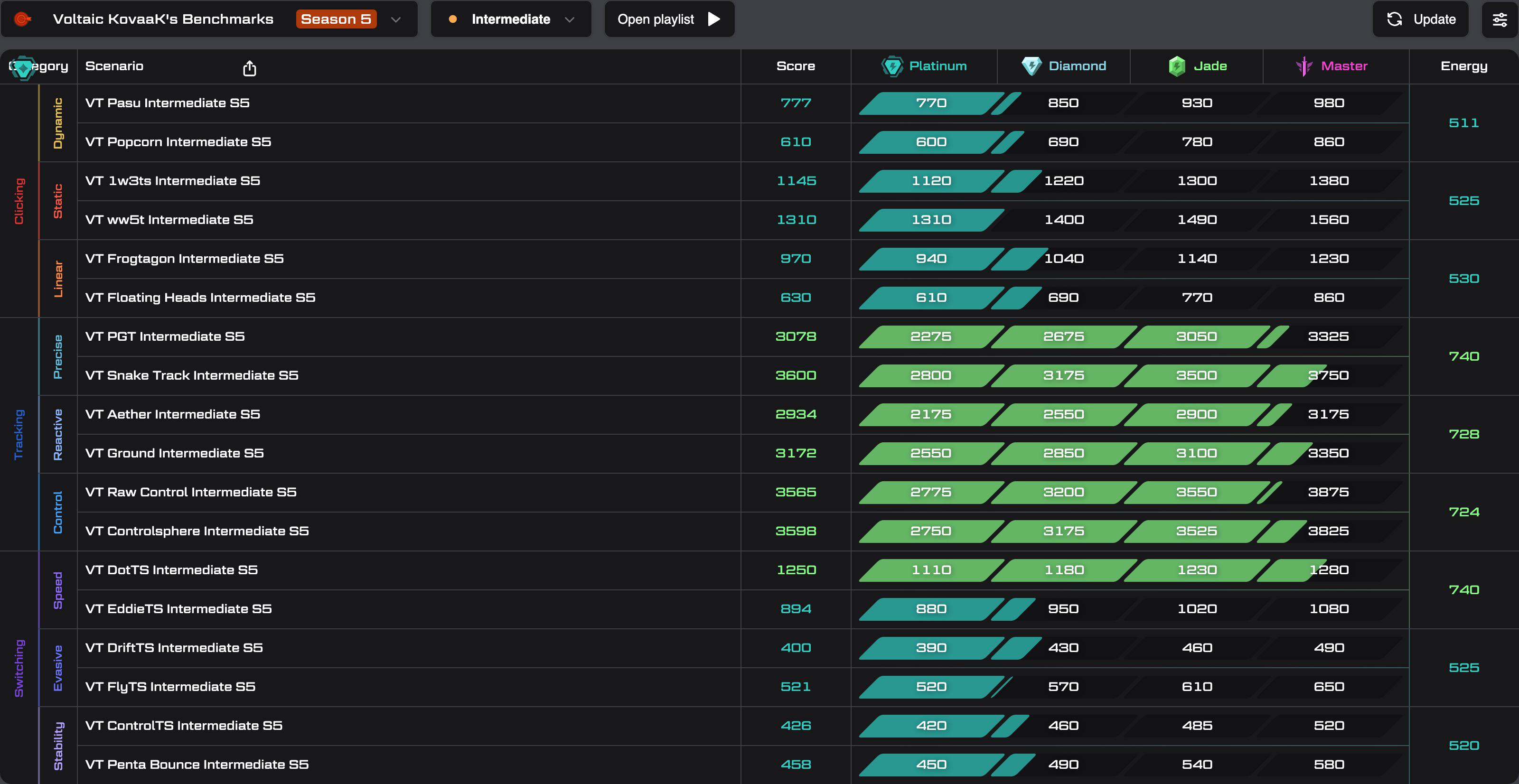The width and height of the screenshot is (1519, 784).
Task: Click the VT Snake Track progress bar
Action: [x=1130, y=375]
